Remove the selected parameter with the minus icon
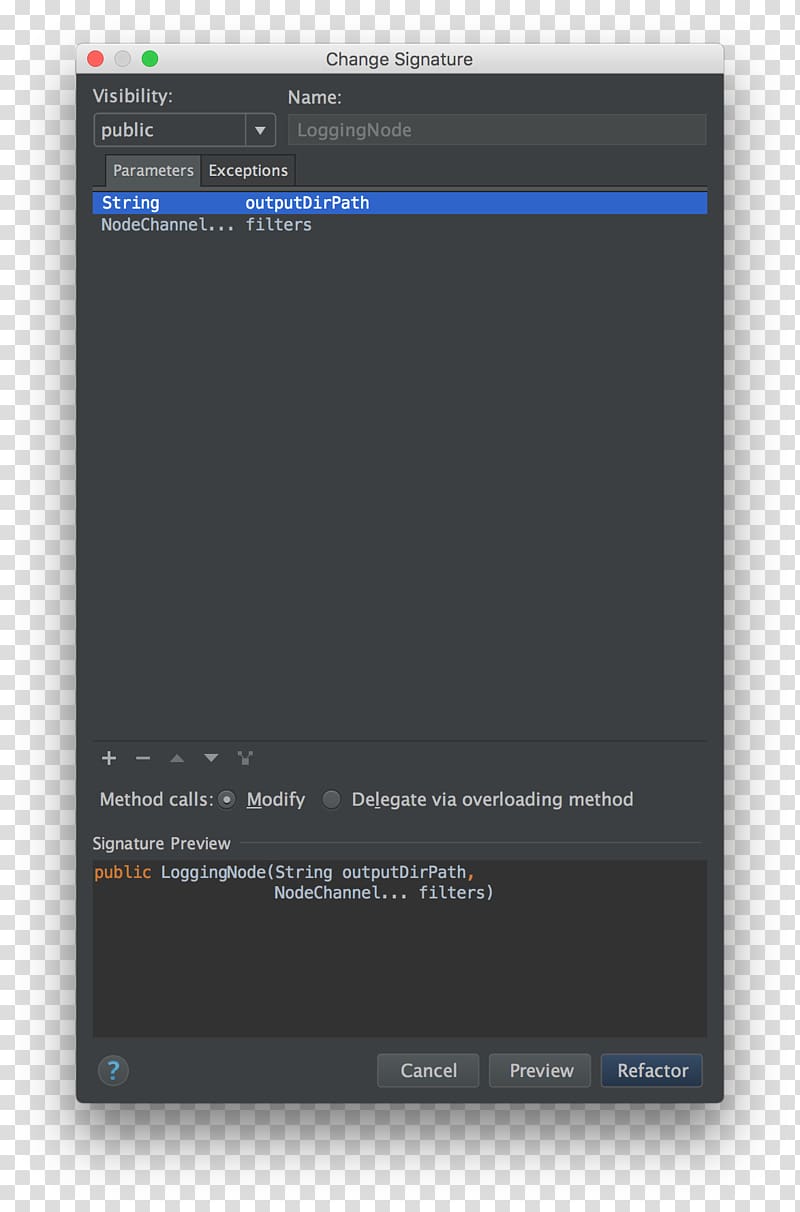Image resolution: width=800 pixels, height=1212 pixels. click(x=143, y=758)
